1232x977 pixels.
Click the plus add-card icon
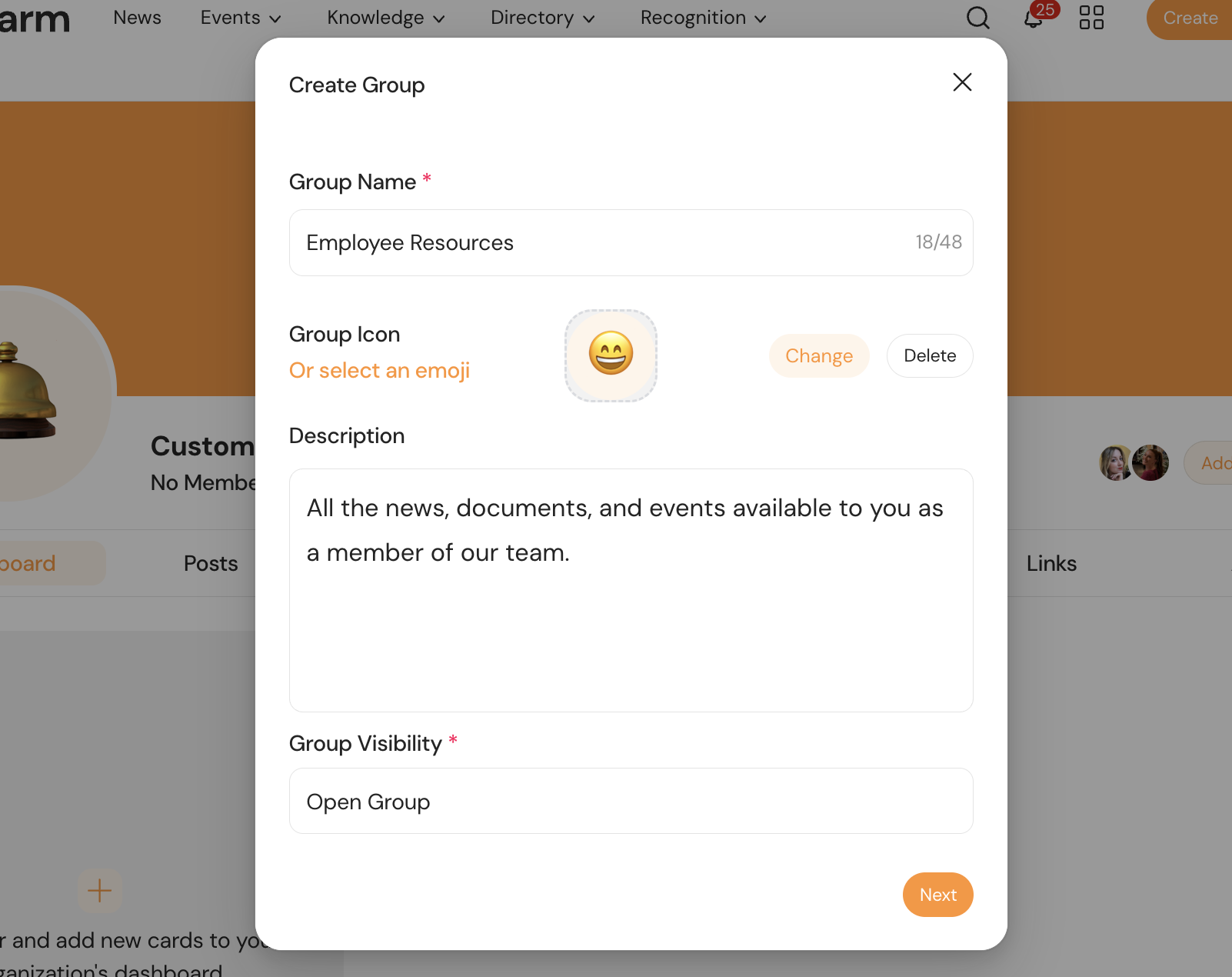tap(100, 891)
